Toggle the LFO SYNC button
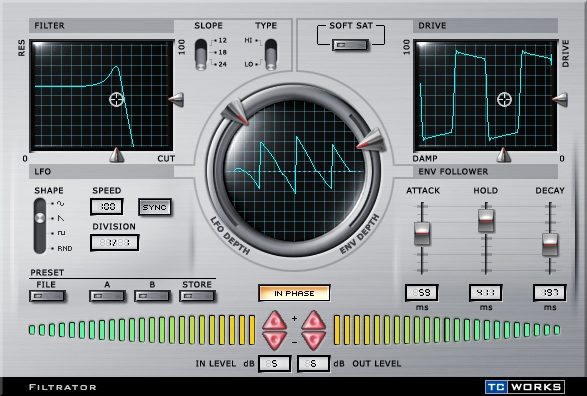Screen dimensions: 587x396 pos(155,207)
